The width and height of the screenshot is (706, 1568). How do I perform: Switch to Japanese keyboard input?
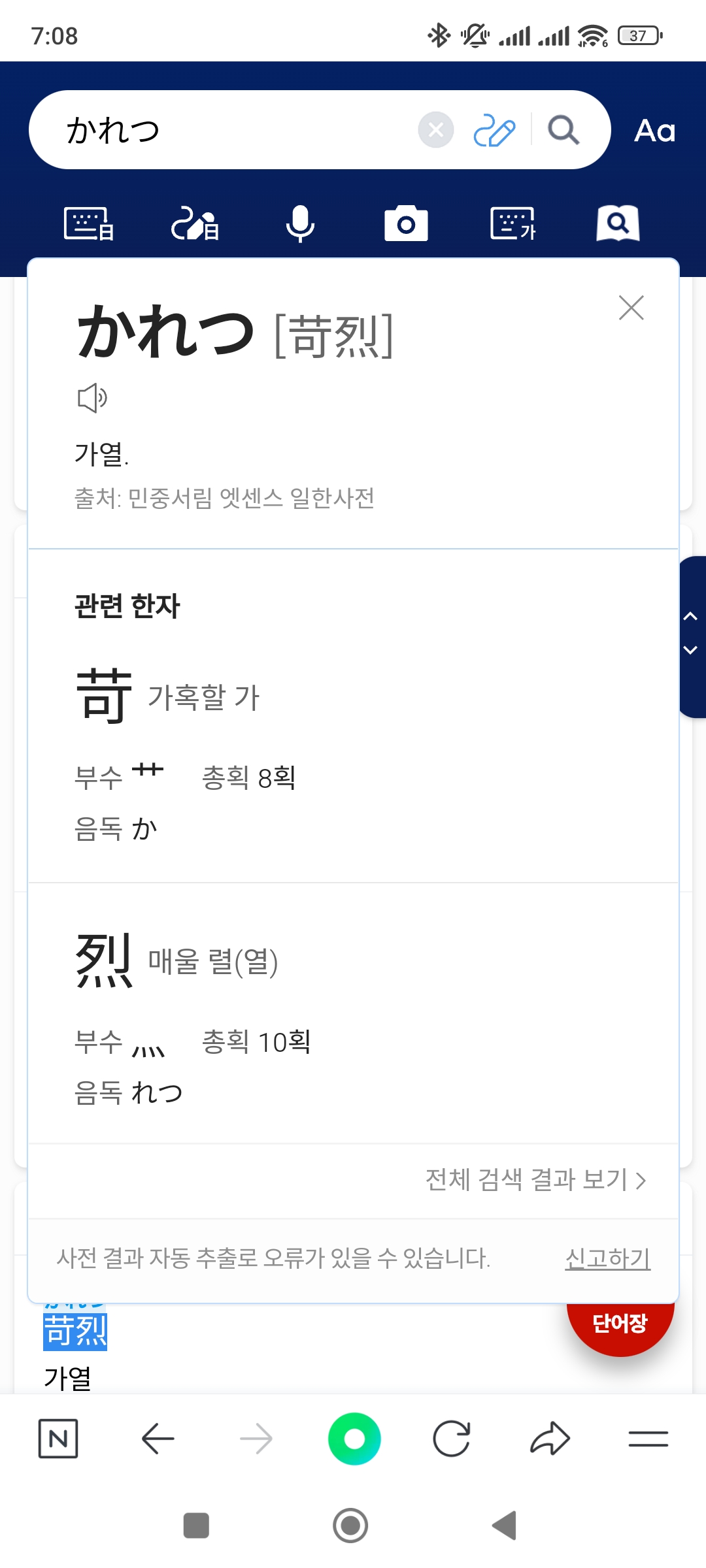coord(89,224)
